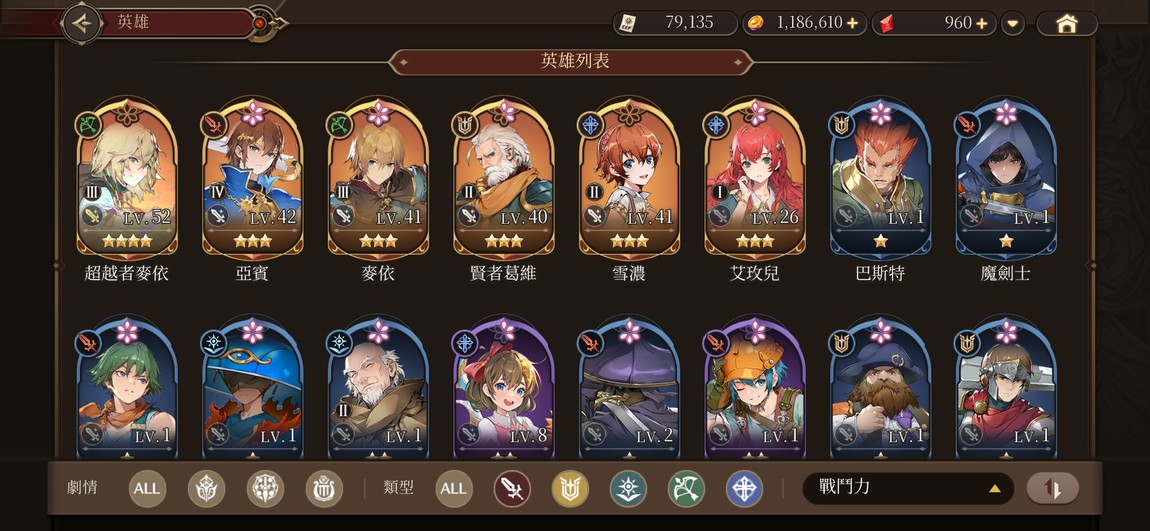Go back with the arrow icon beside 英雄
Viewport: 1150px width, 531px height.
(x=82, y=23)
